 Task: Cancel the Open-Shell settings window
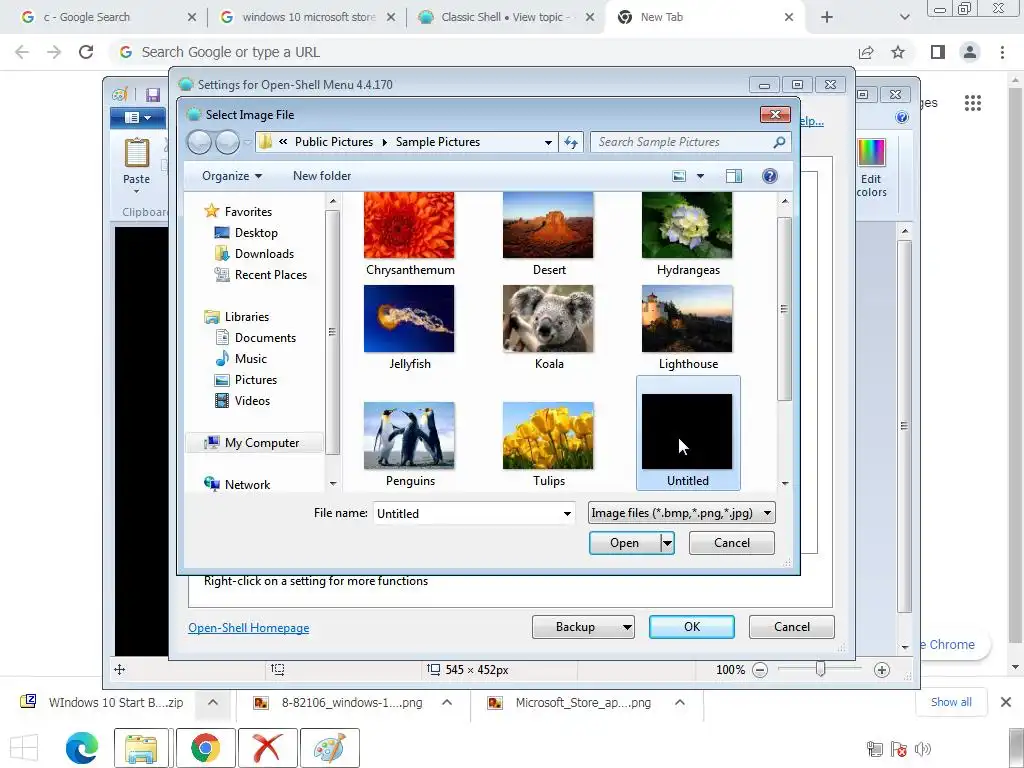(x=792, y=627)
